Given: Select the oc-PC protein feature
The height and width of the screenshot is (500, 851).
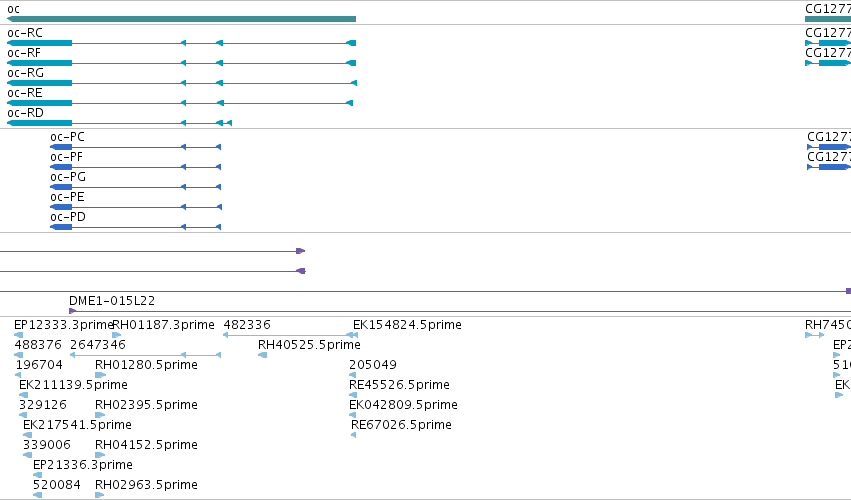Looking at the screenshot, I should [x=135, y=147].
